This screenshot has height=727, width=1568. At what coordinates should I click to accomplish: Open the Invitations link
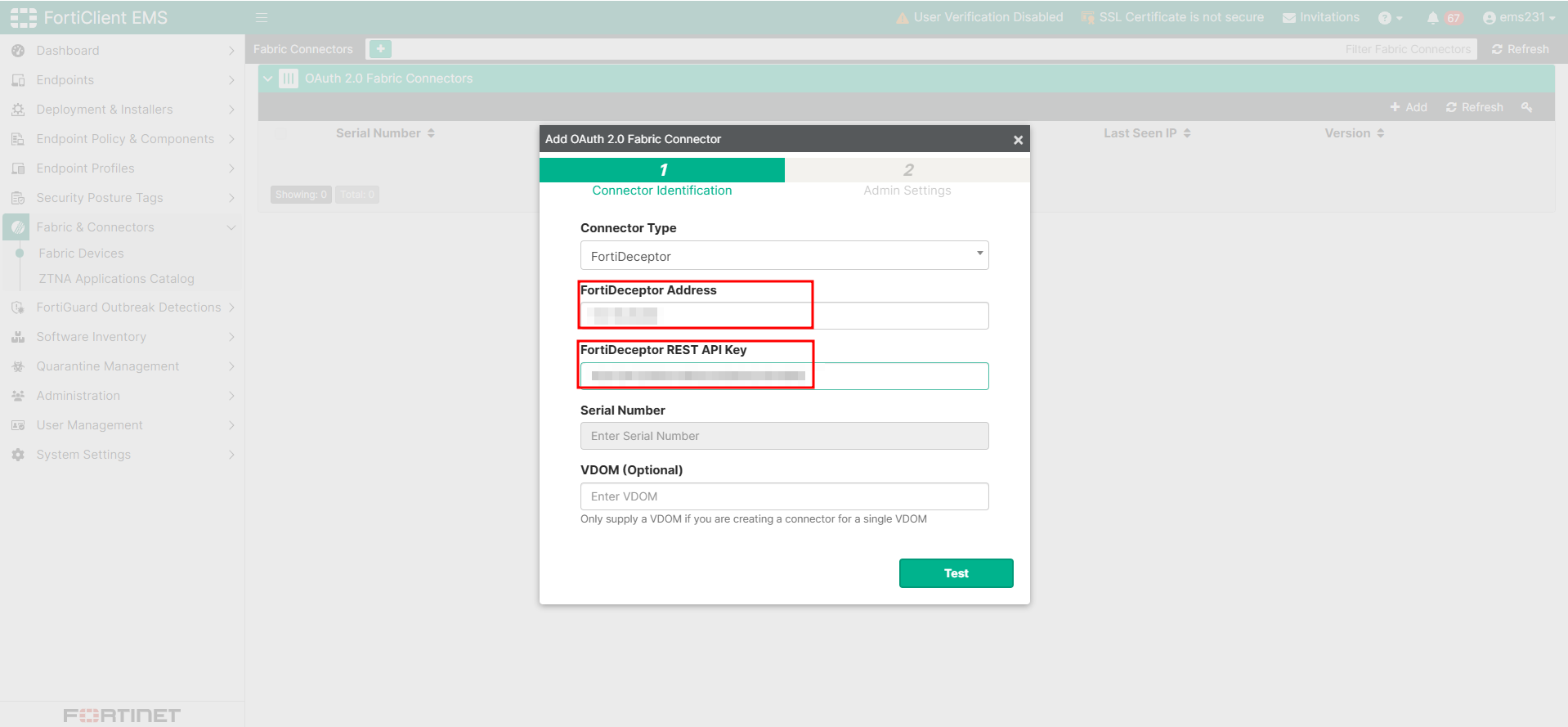click(x=1320, y=17)
